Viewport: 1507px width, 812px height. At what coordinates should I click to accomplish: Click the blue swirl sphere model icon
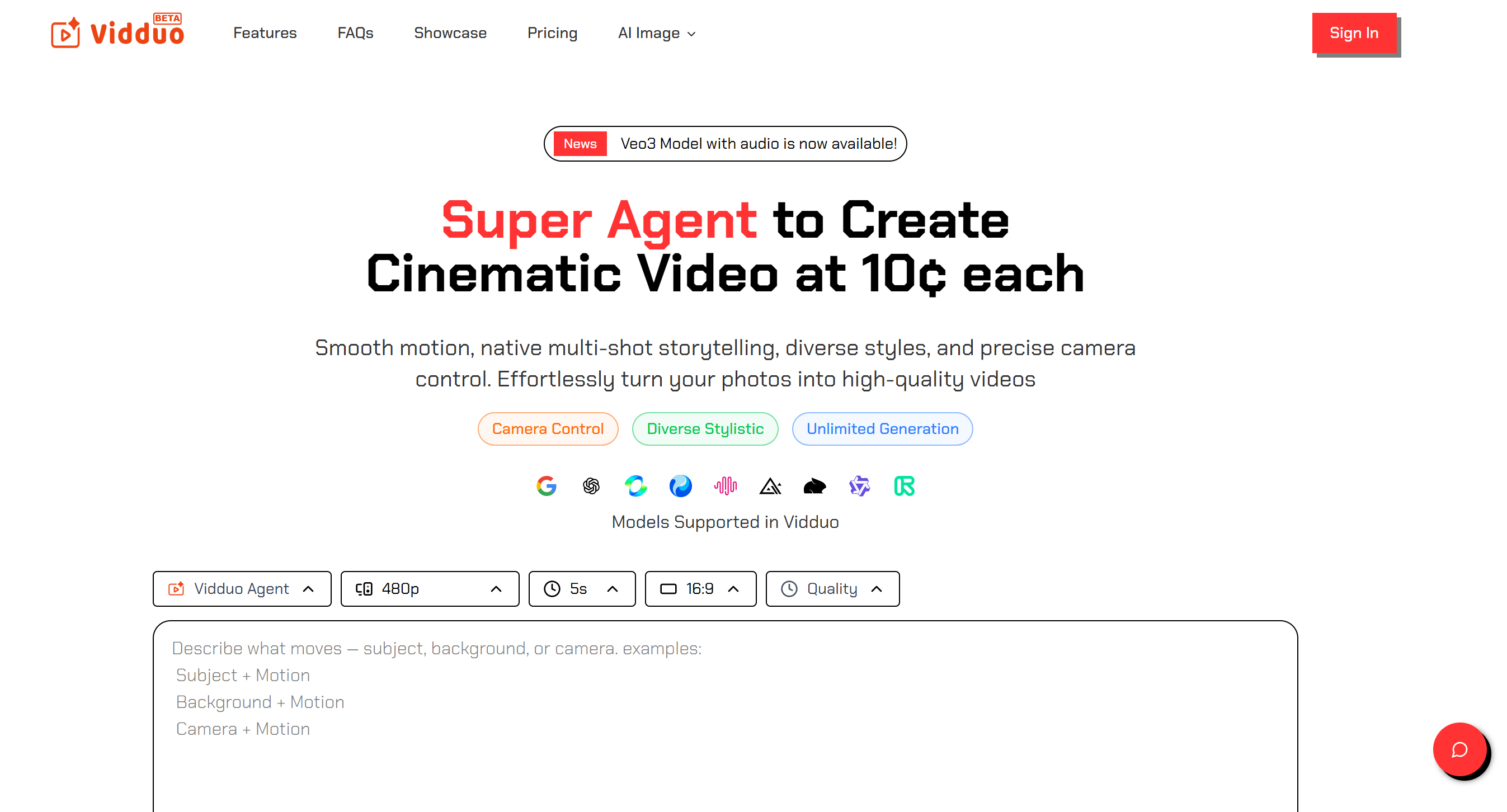(x=680, y=486)
